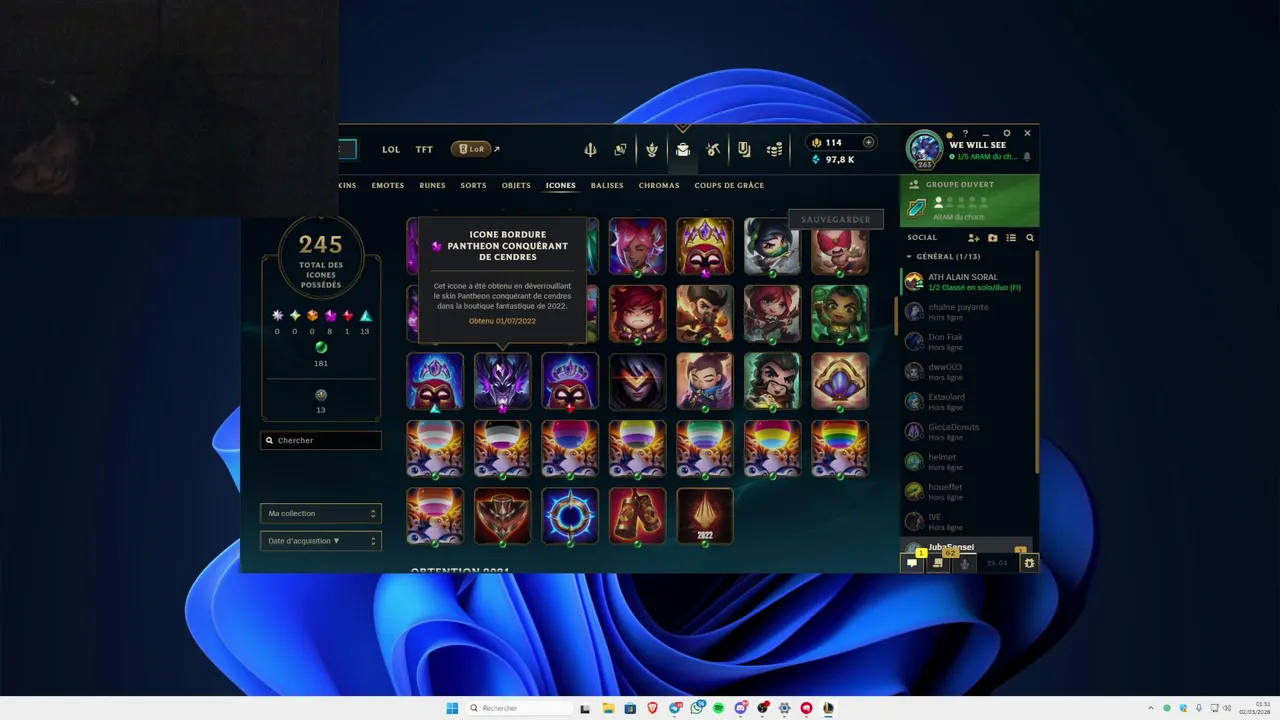Open Spotify from the taskbar
The height and width of the screenshot is (720, 1280).
click(718, 708)
